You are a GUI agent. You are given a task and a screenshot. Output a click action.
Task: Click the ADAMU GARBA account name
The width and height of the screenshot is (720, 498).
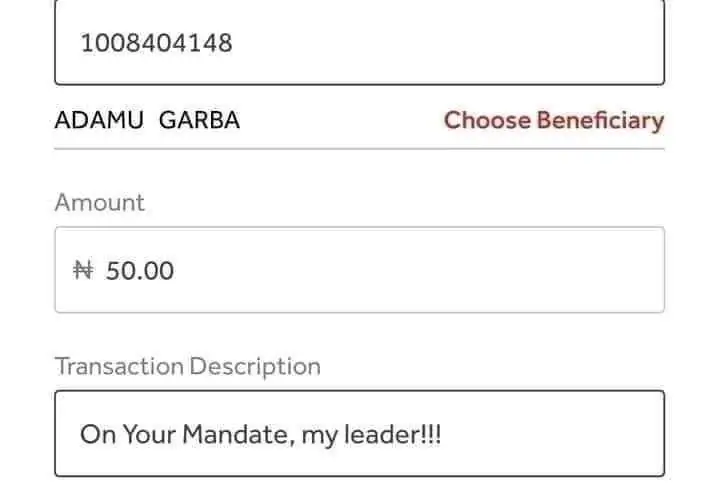(x=147, y=121)
